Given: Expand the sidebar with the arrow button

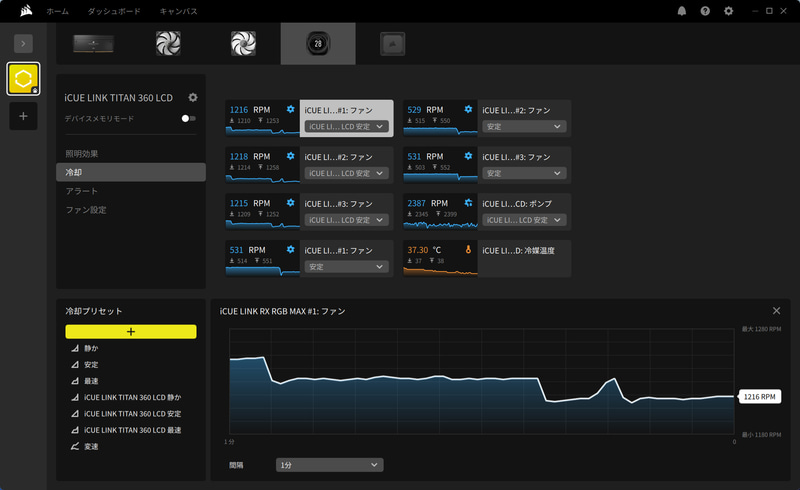Looking at the screenshot, I should (23, 43).
